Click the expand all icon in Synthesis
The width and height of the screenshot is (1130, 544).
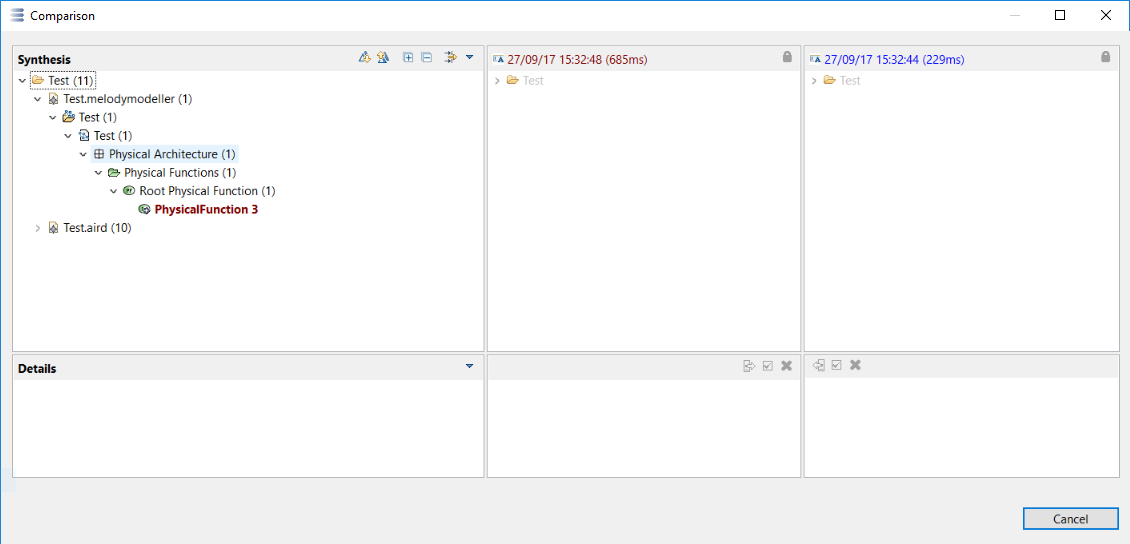coord(408,58)
